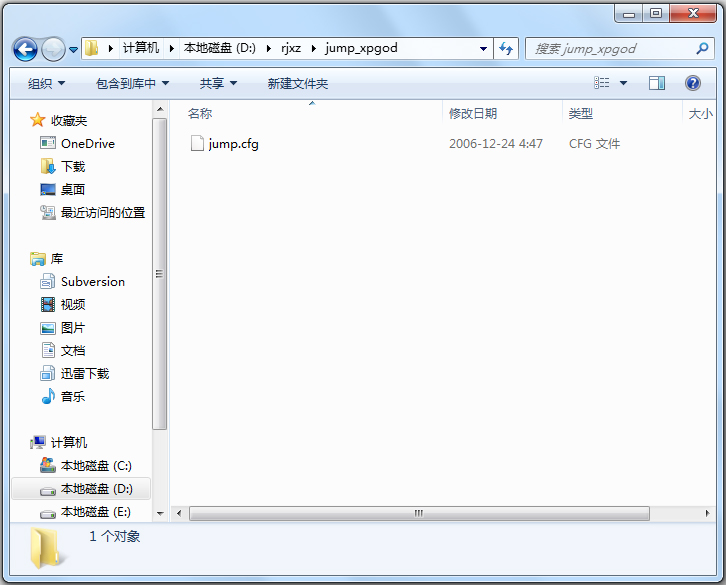Expand arrow after 计算机 in address bar
The image size is (726, 585).
[172, 48]
